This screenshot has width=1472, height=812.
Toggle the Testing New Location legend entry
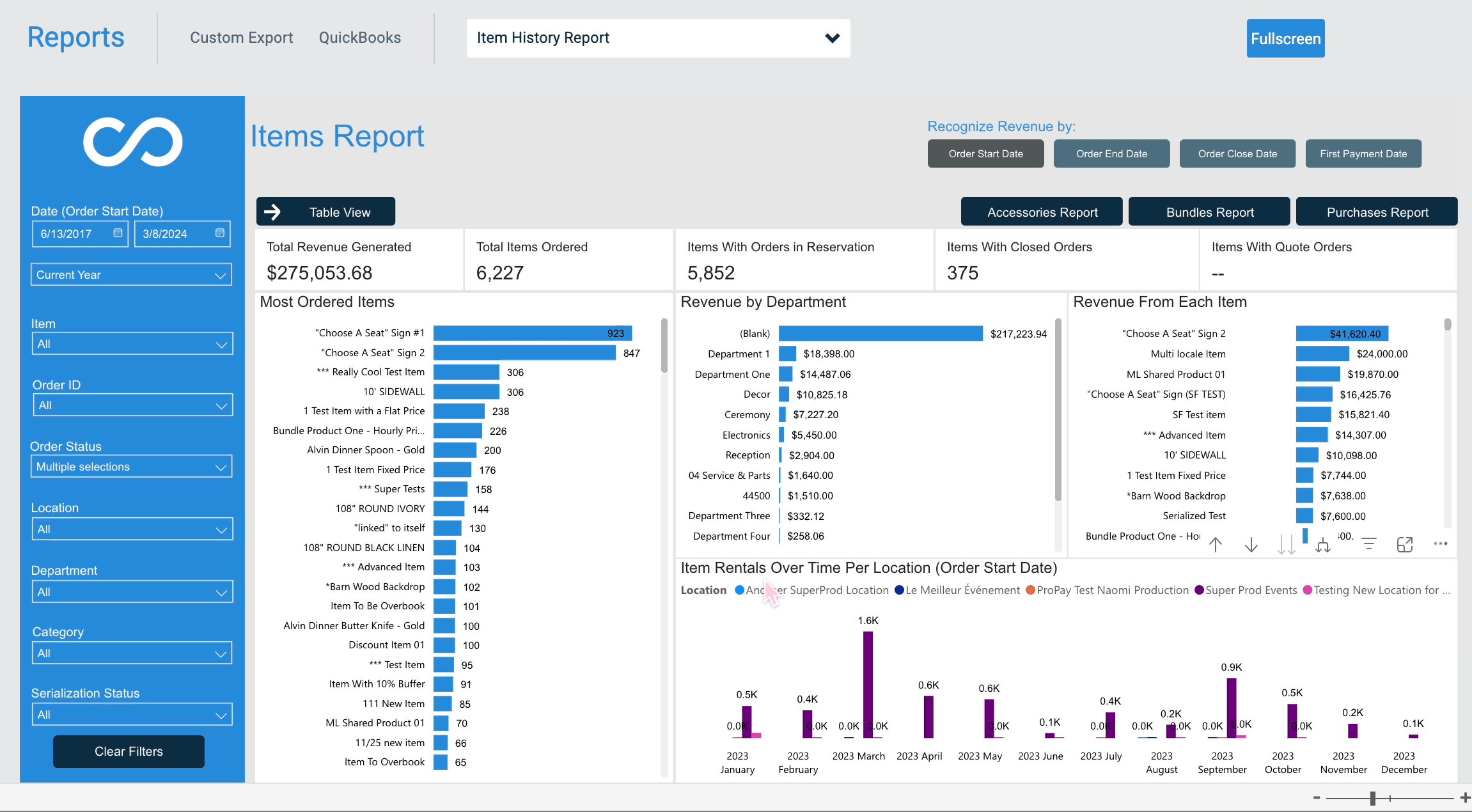point(1377,590)
